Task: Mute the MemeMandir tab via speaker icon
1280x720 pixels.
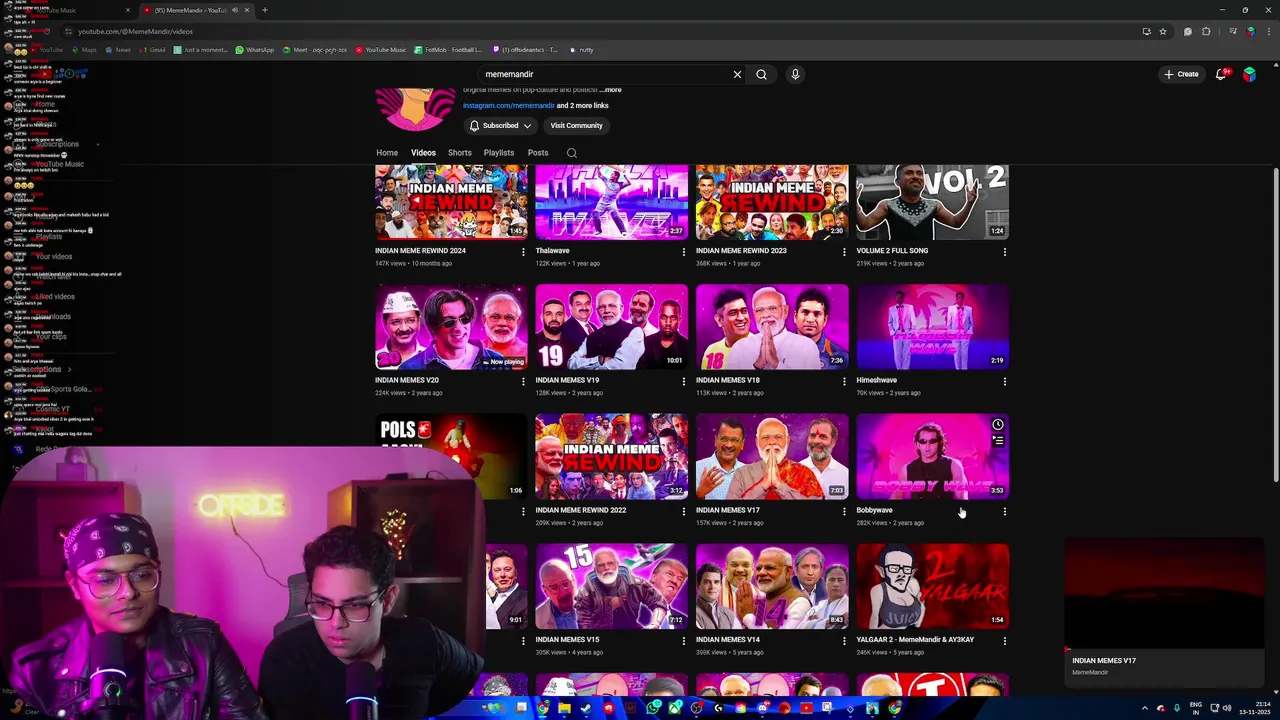Action: click(x=234, y=10)
